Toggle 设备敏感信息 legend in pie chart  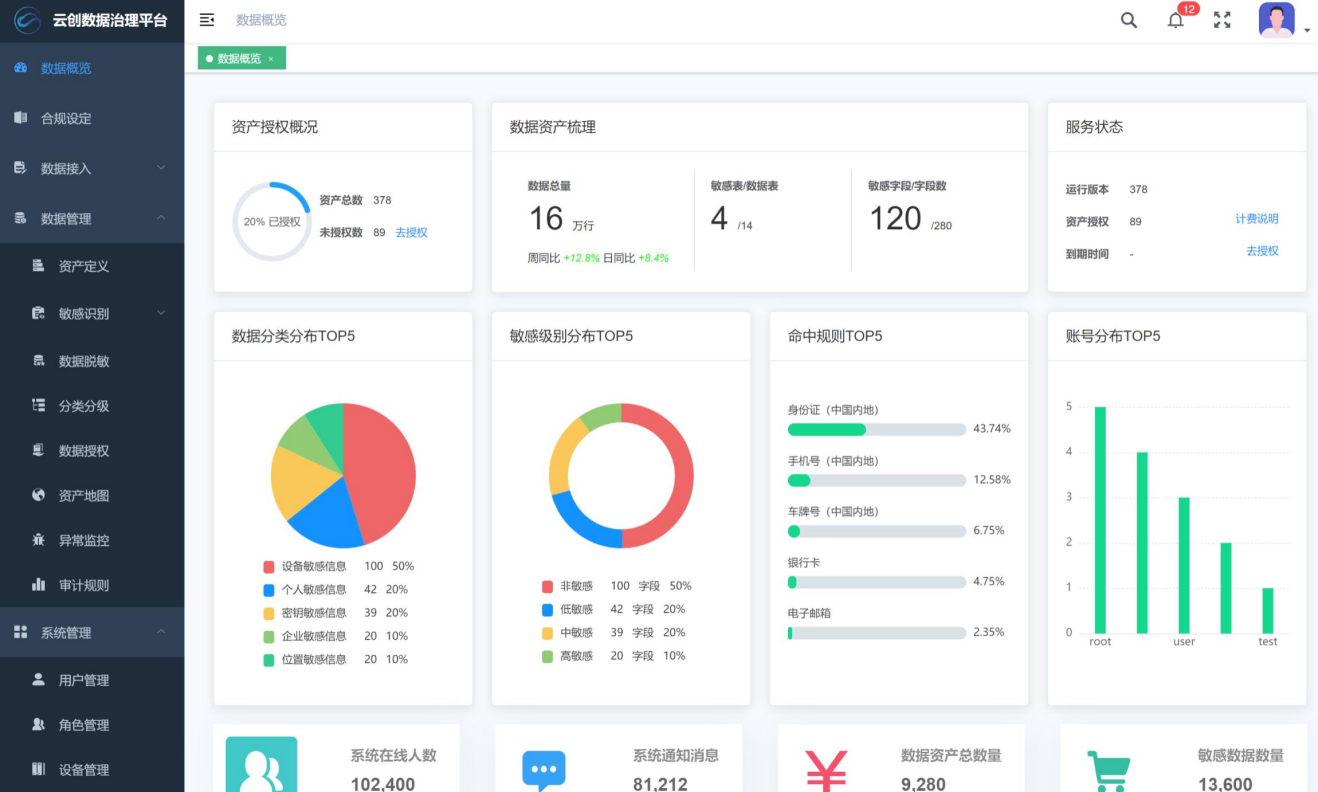point(338,566)
